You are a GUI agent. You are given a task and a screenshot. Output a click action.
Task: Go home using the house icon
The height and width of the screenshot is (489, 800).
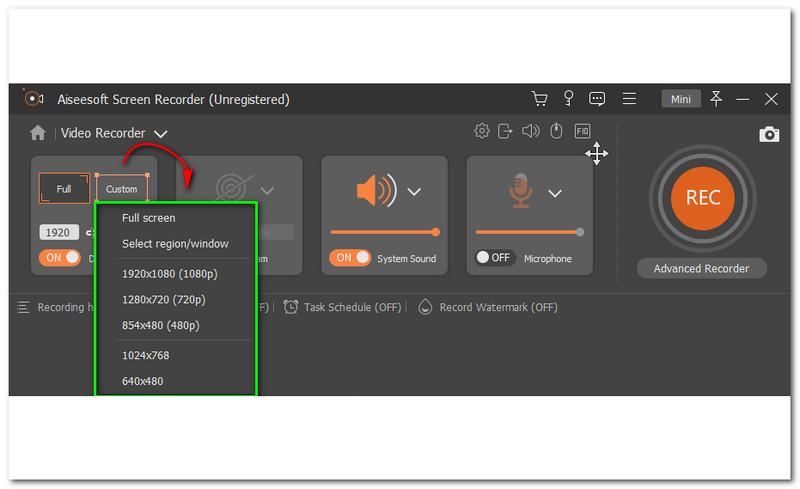38,133
